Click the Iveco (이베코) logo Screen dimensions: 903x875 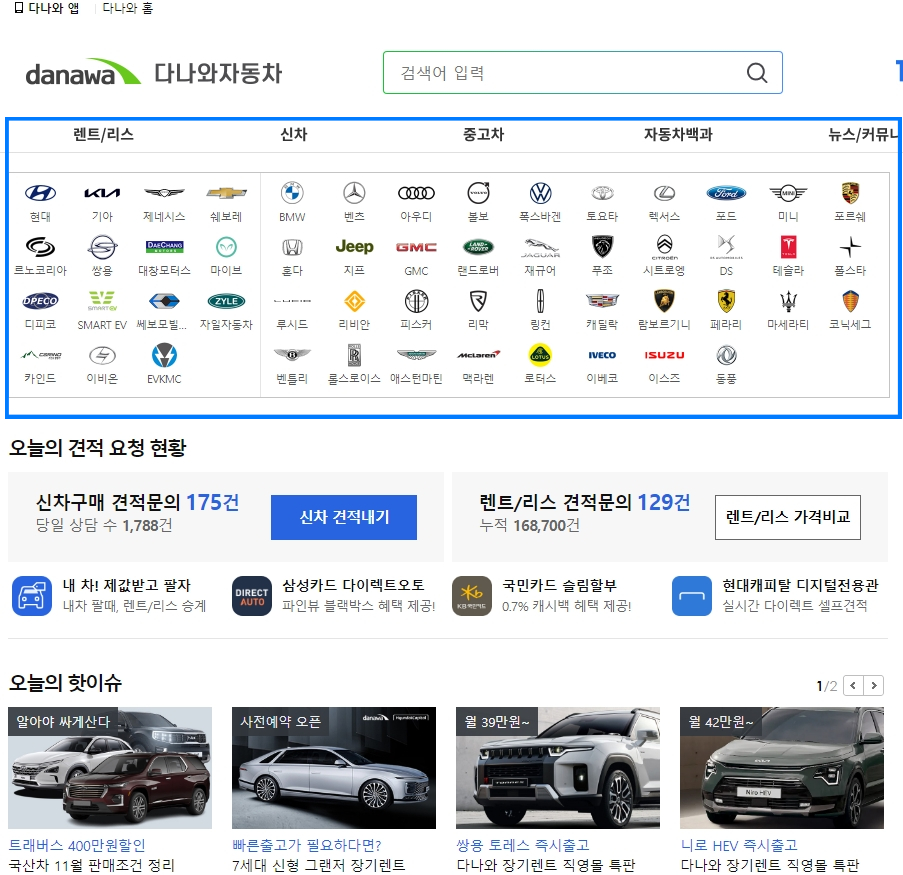tap(602, 355)
